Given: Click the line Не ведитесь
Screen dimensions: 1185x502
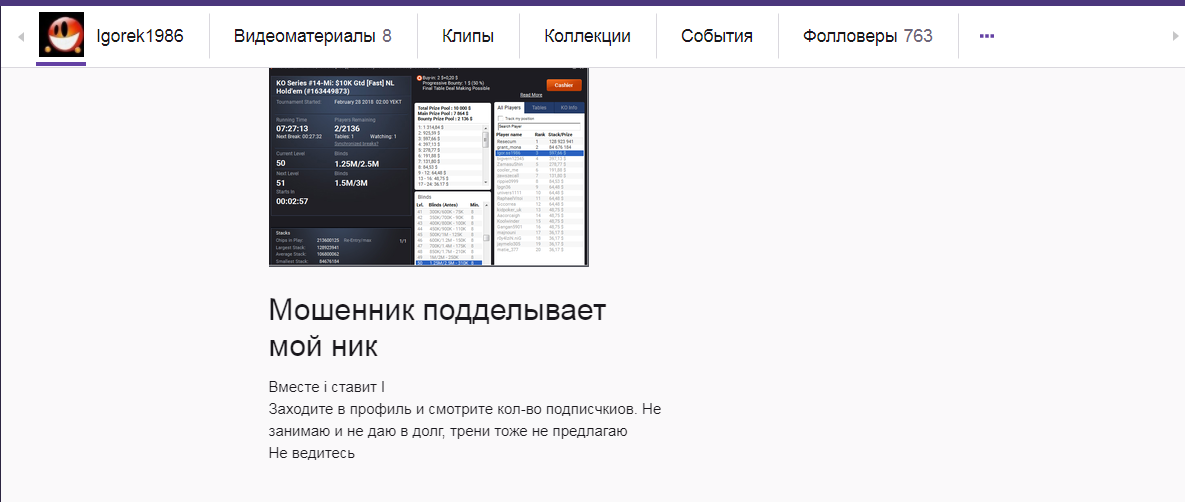Looking at the screenshot, I should pos(311,454).
